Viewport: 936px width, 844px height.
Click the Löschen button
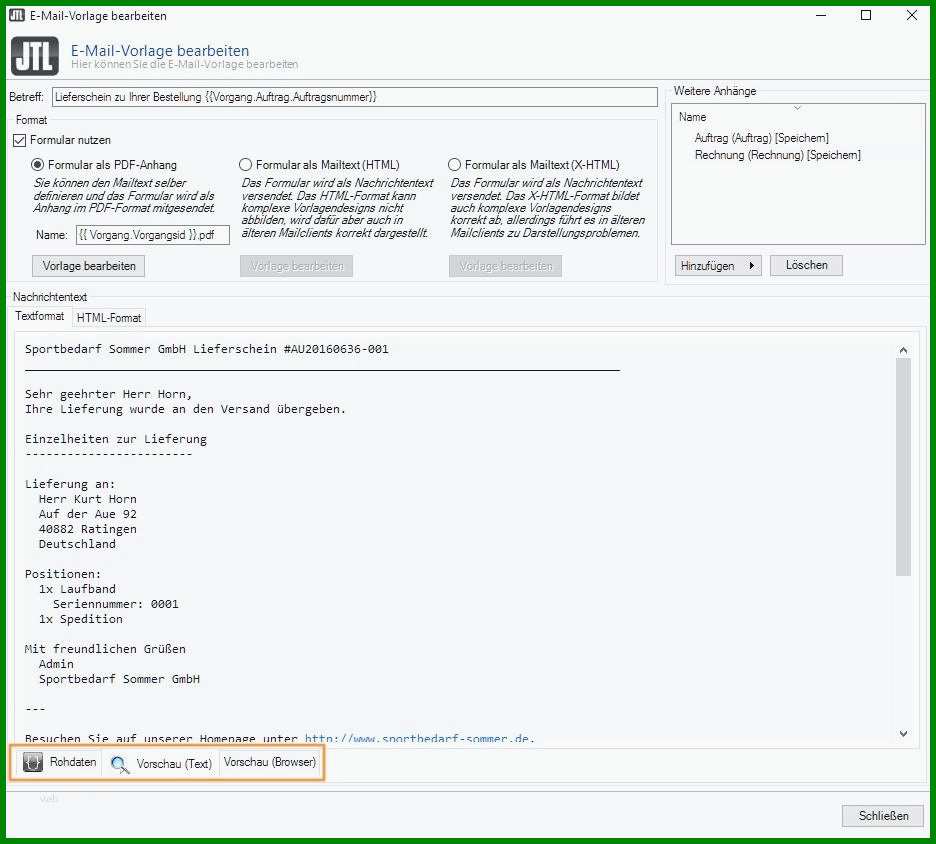tap(806, 265)
